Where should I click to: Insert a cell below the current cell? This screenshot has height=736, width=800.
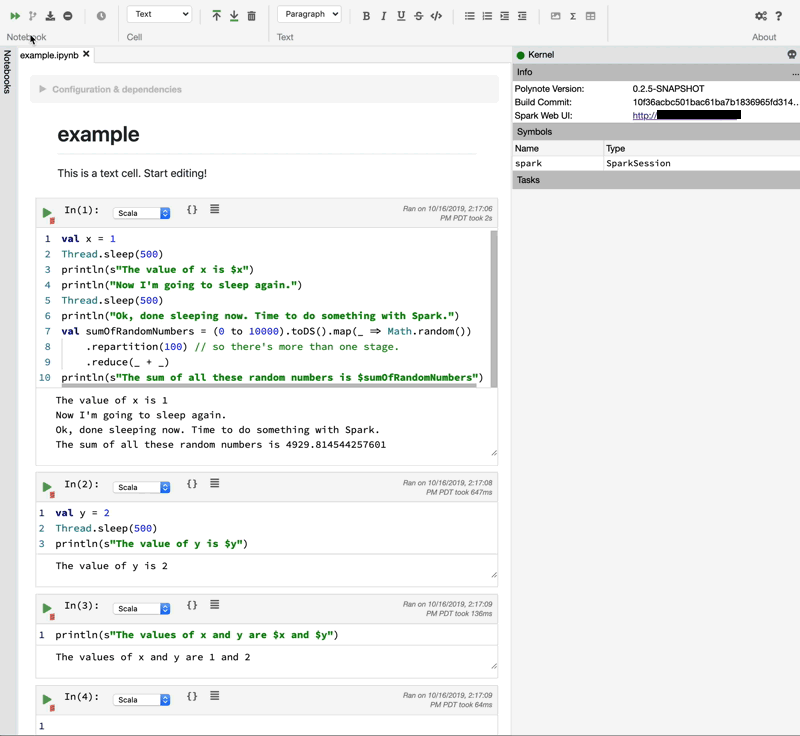tap(234, 16)
